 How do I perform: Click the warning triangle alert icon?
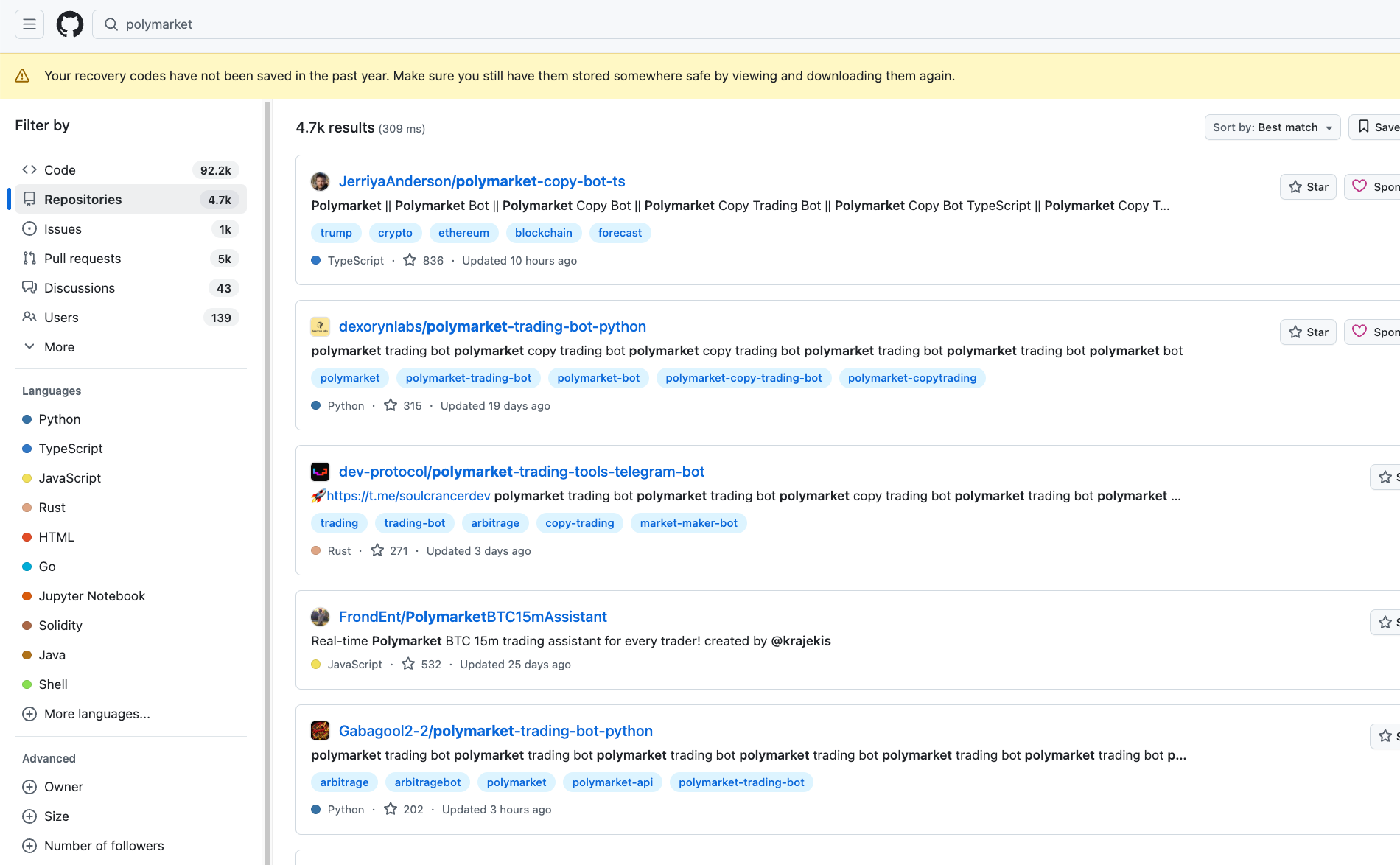pyautogui.click(x=22, y=76)
